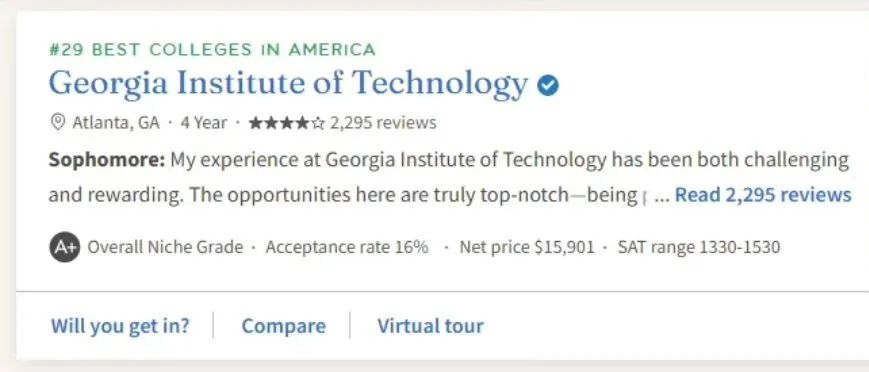Click the 2,295 reviews count beside stars
869x372 pixels.
pyautogui.click(x=383, y=123)
